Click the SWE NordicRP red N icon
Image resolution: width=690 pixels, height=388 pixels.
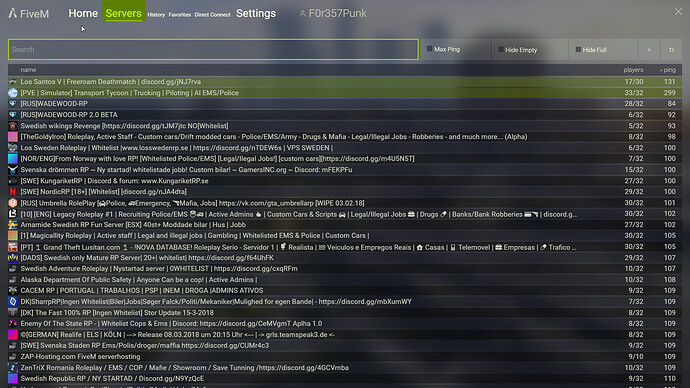click(13, 192)
